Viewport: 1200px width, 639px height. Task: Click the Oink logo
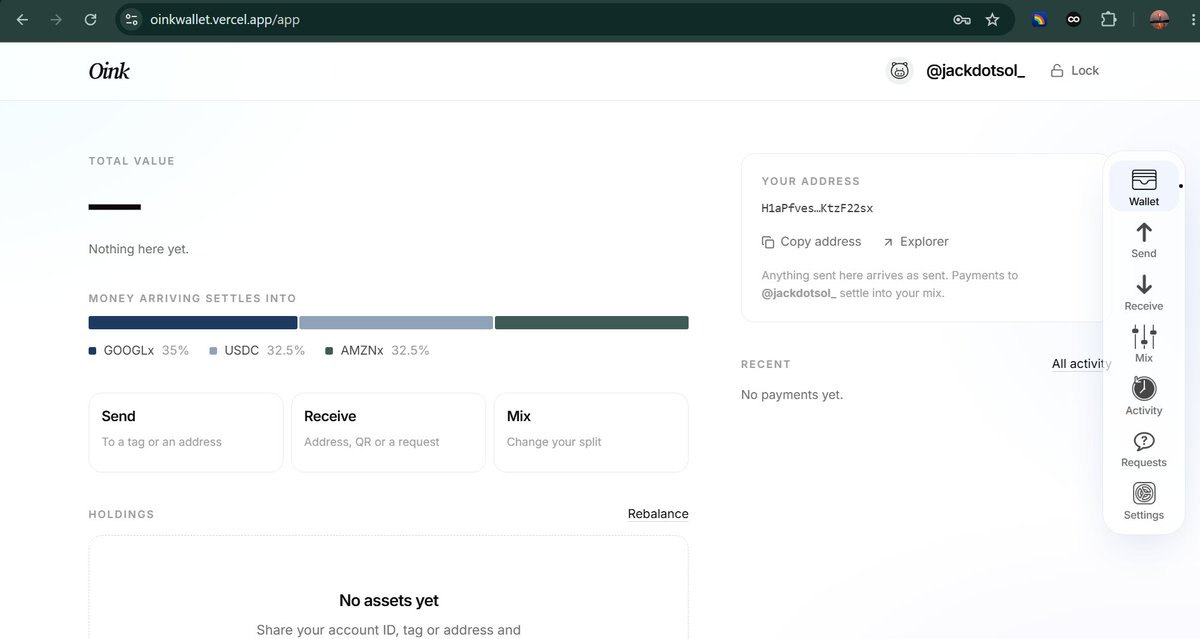(x=109, y=71)
